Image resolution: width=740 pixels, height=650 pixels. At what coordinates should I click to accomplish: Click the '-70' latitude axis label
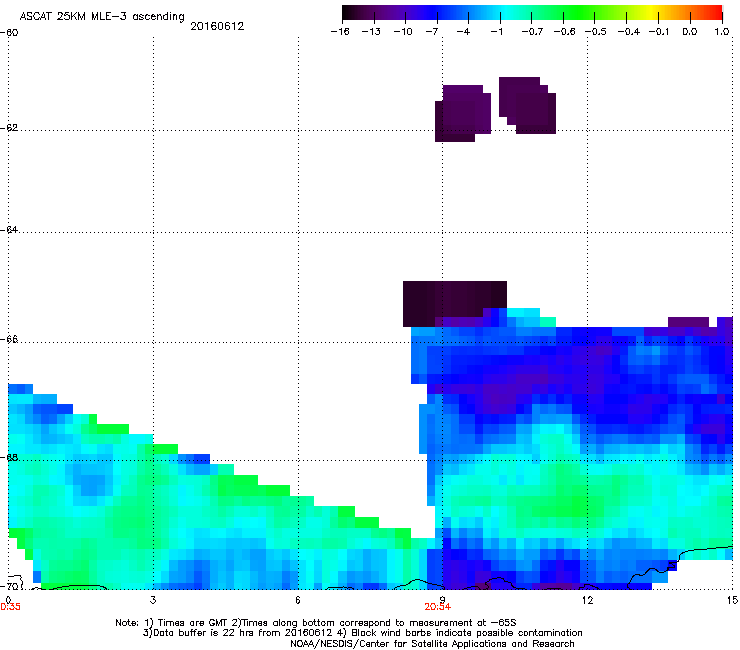9,586
